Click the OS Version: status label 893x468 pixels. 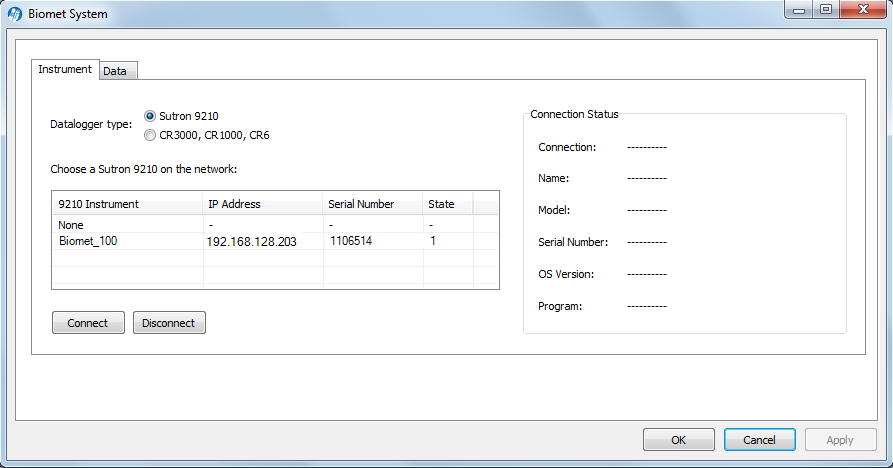click(x=566, y=274)
